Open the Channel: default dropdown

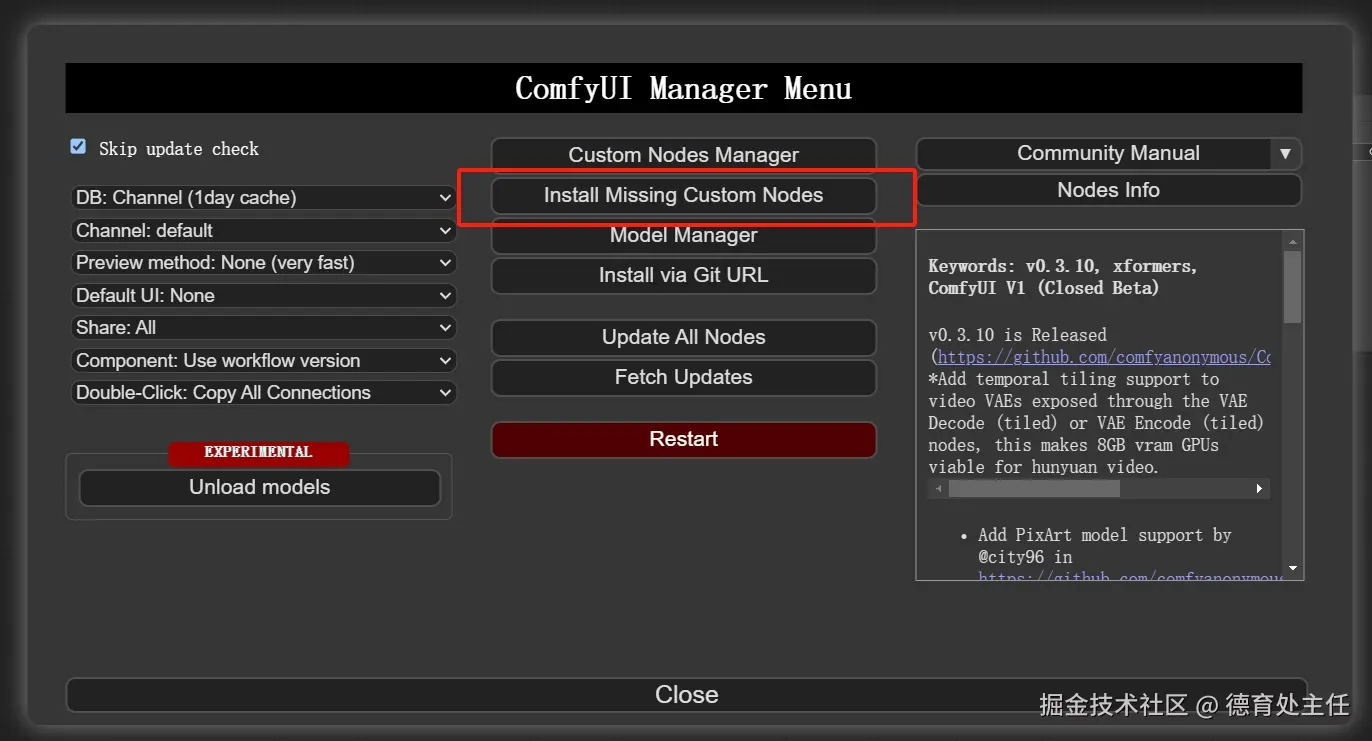point(264,231)
